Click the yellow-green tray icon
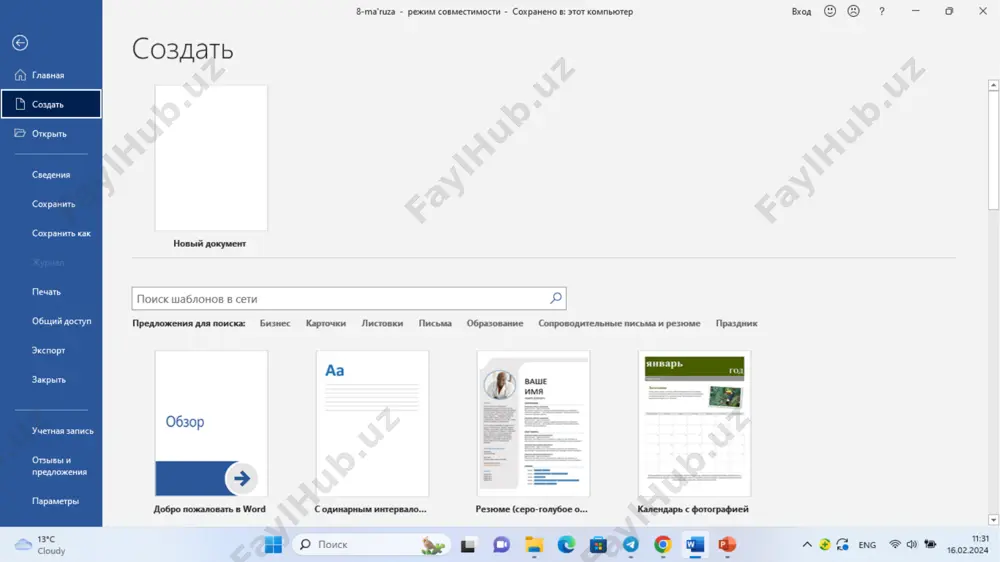The width and height of the screenshot is (1000, 562). [x=825, y=545]
